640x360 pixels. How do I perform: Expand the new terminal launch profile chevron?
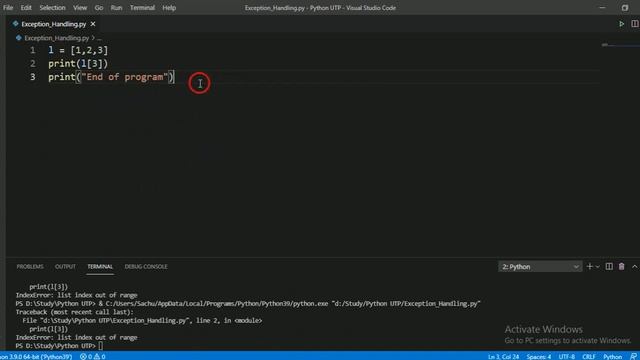click(598, 267)
